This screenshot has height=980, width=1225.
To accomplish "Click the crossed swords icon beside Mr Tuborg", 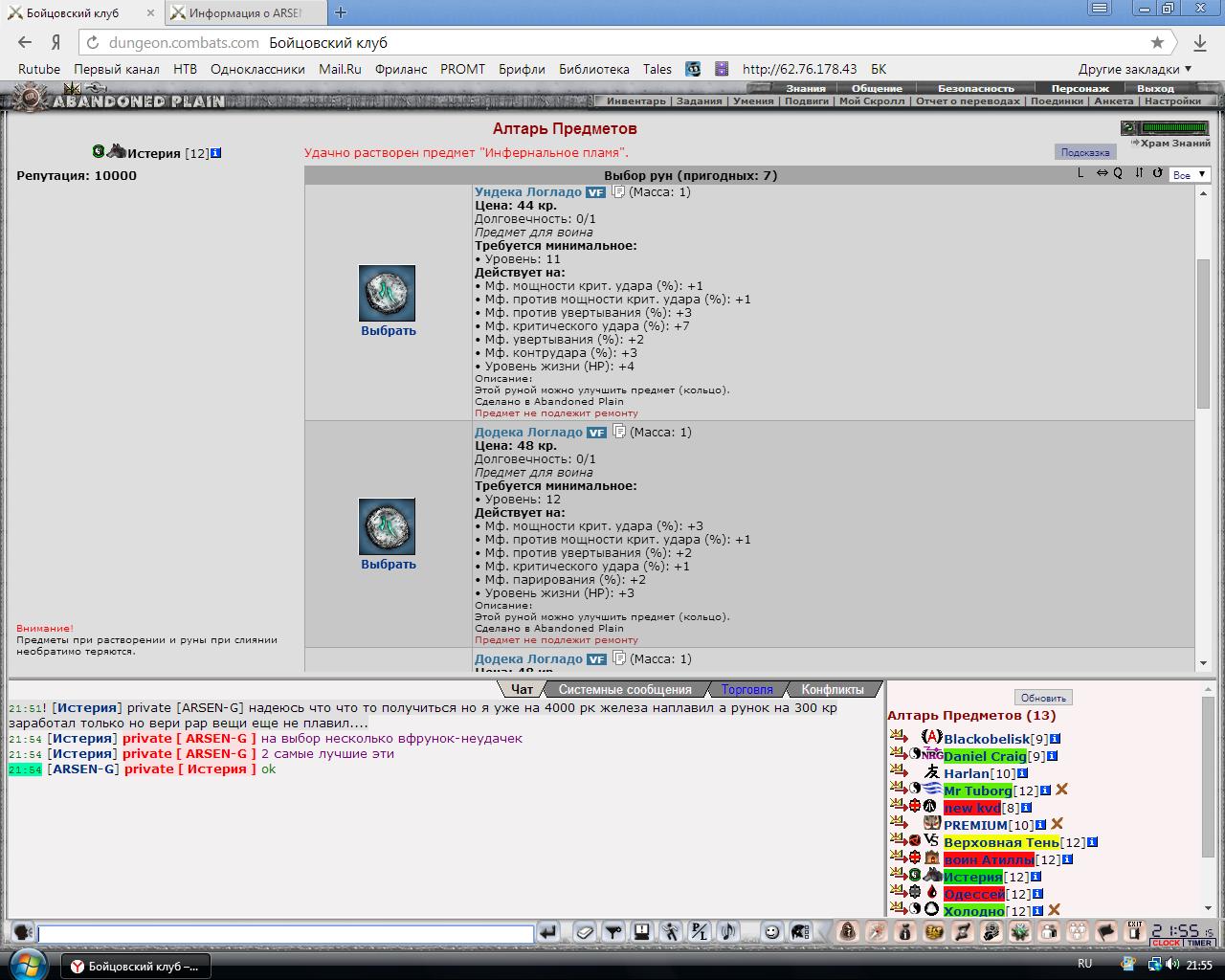I will click(1061, 790).
